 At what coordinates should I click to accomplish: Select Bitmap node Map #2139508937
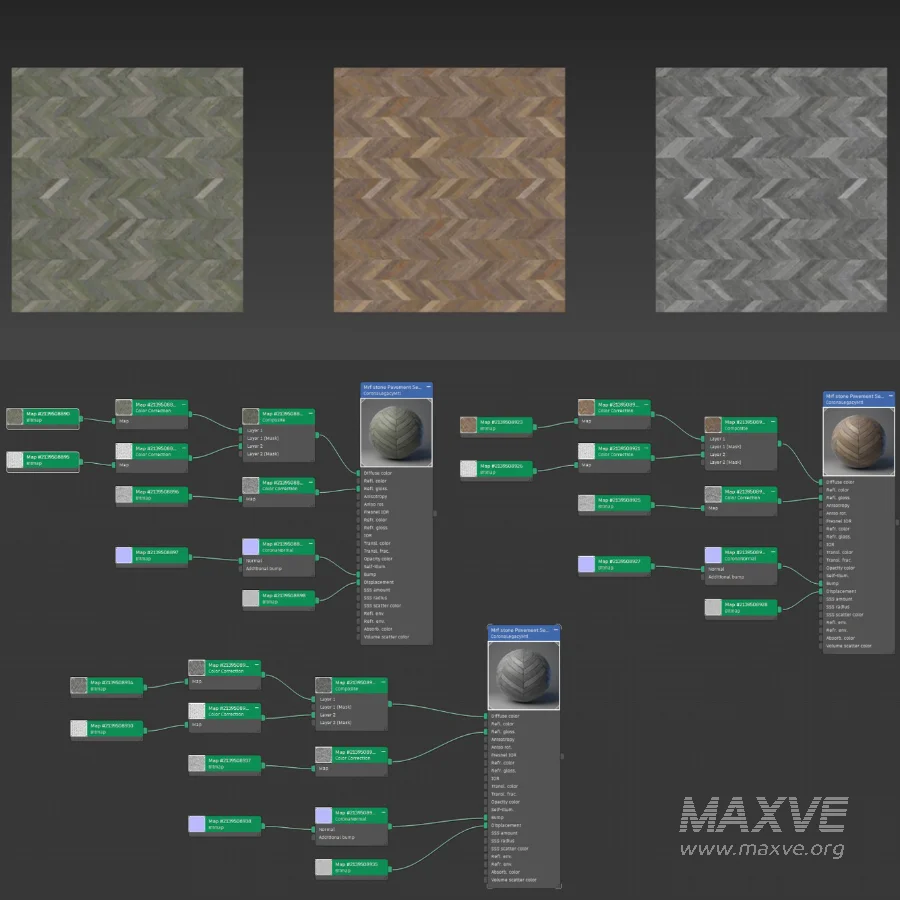(x=224, y=763)
